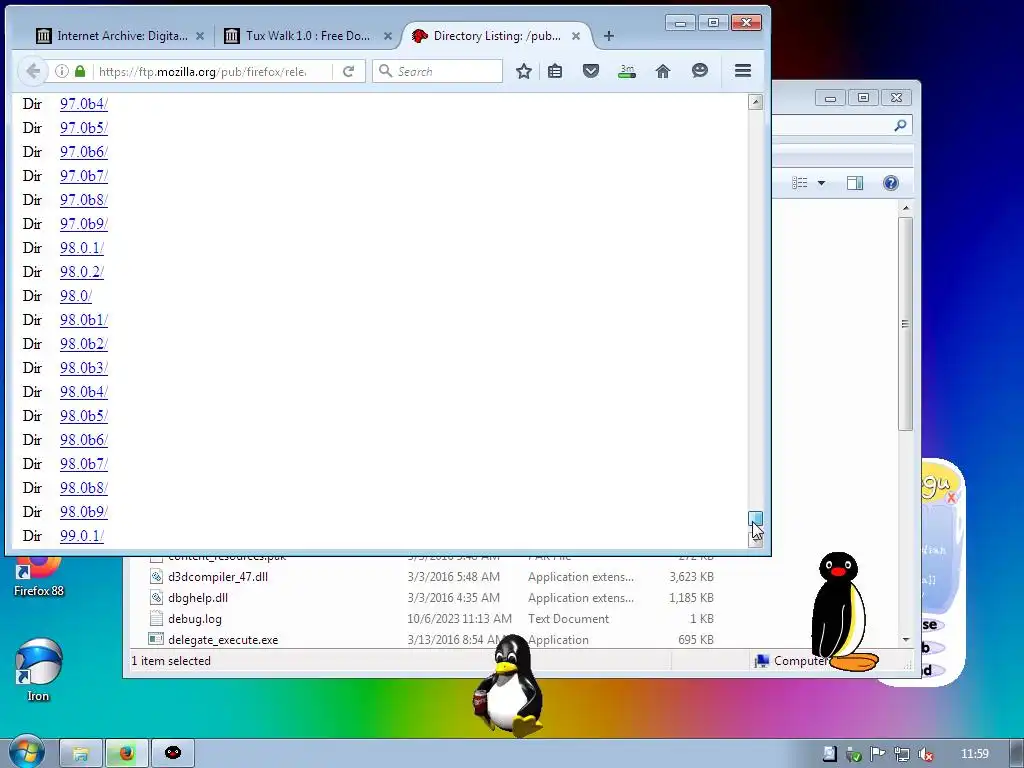Close the Tux Walk 1.0 tab

click(x=388, y=37)
